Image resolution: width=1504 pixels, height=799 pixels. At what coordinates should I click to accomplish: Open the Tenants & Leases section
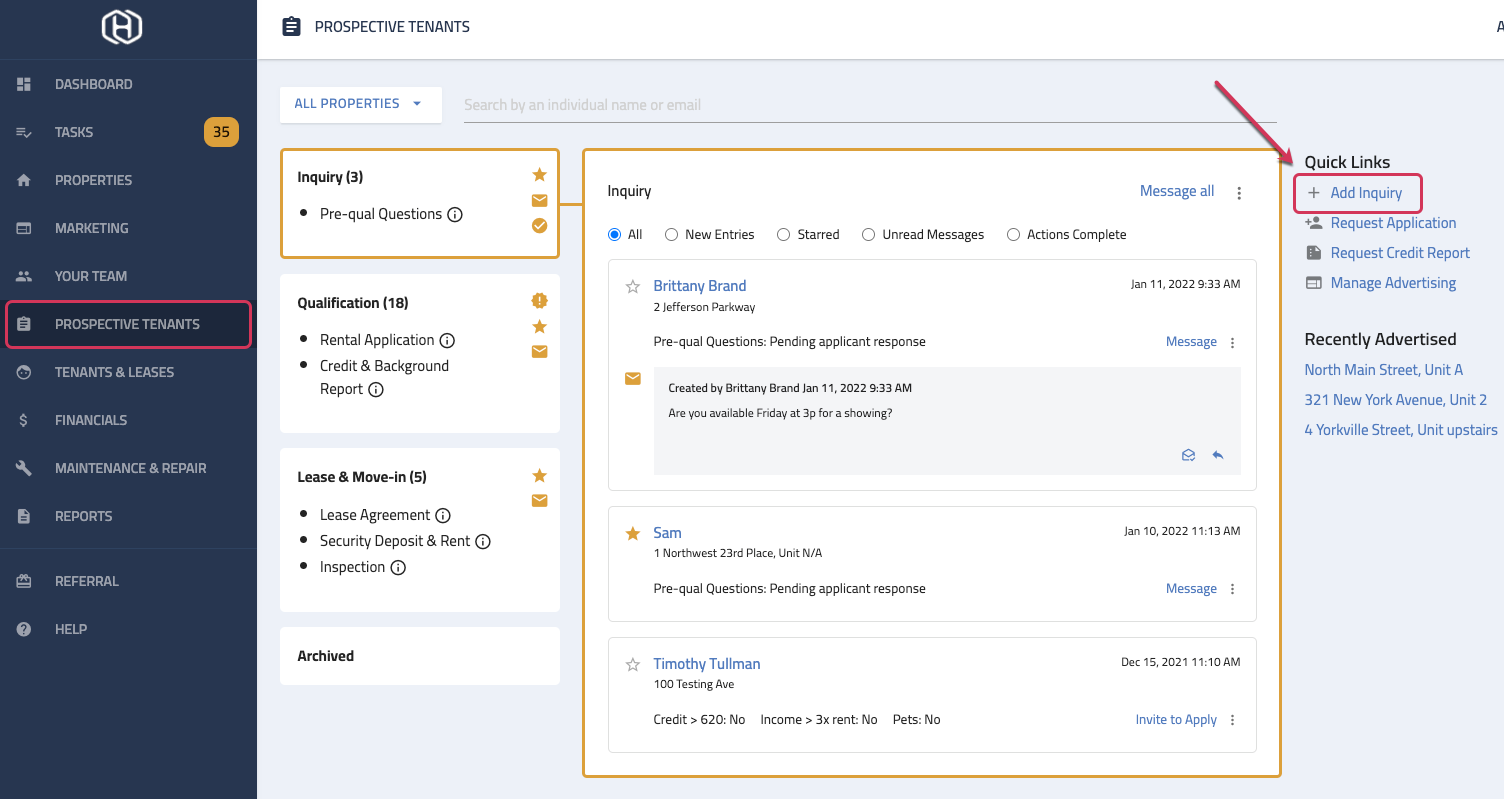[x=128, y=372]
